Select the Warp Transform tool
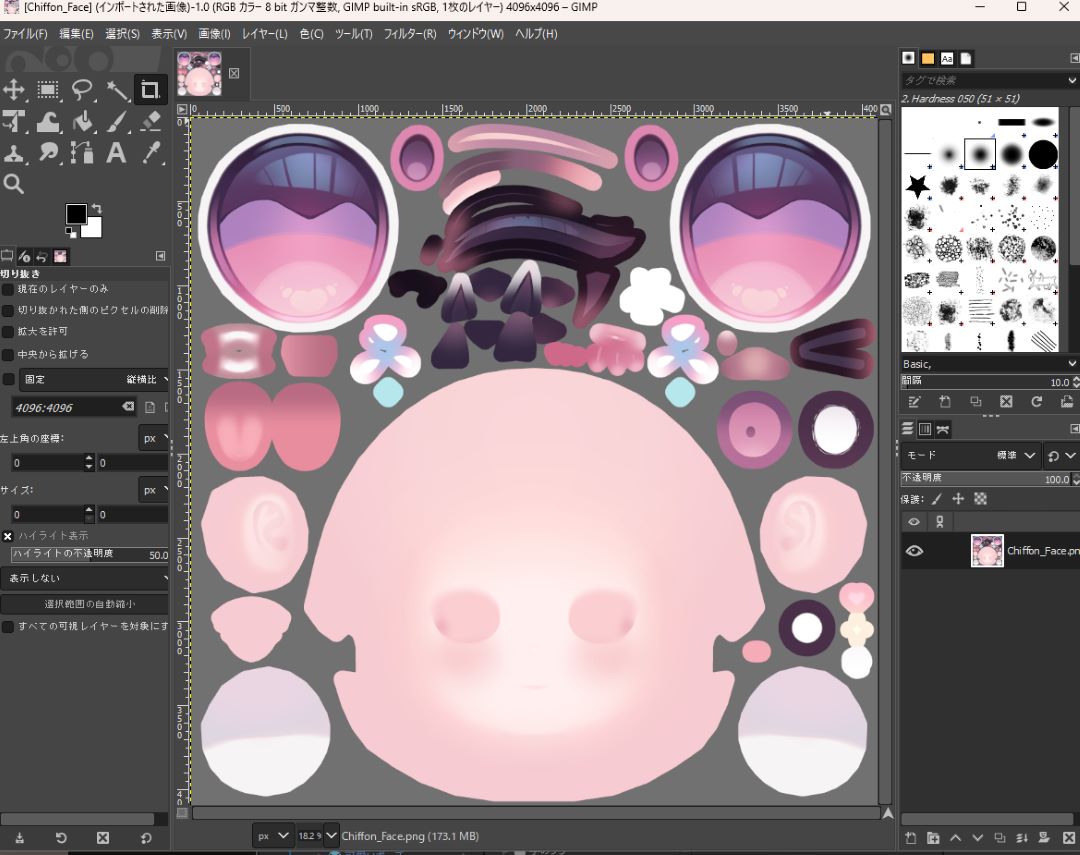The width and height of the screenshot is (1080, 855). [48, 121]
